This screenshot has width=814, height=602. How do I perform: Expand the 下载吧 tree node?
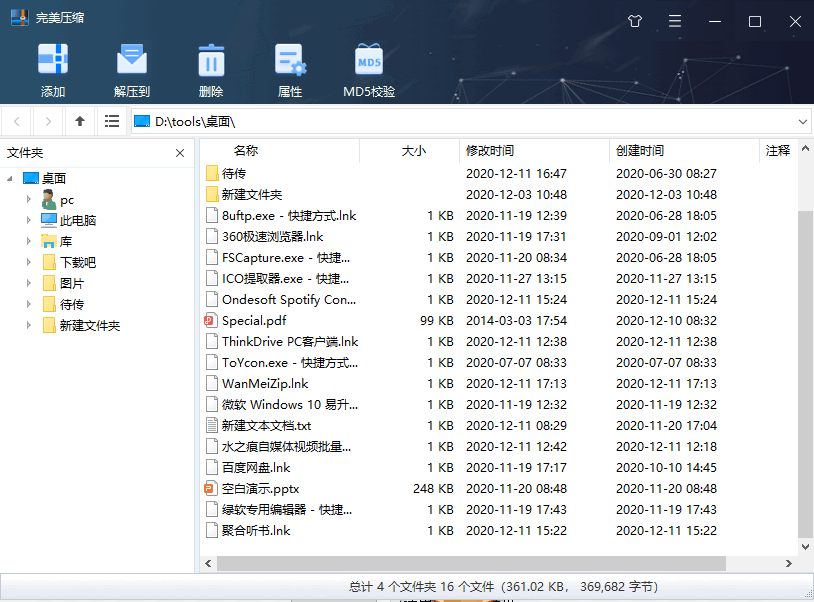tap(29, 263)
